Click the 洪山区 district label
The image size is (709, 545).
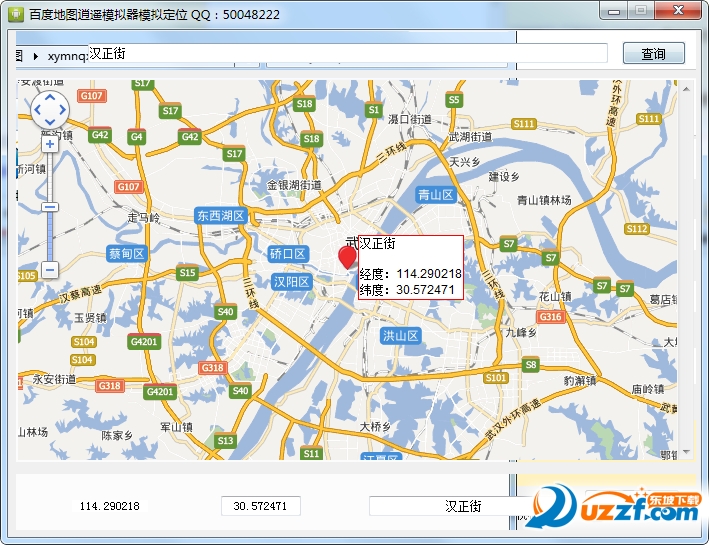point(400,336)
